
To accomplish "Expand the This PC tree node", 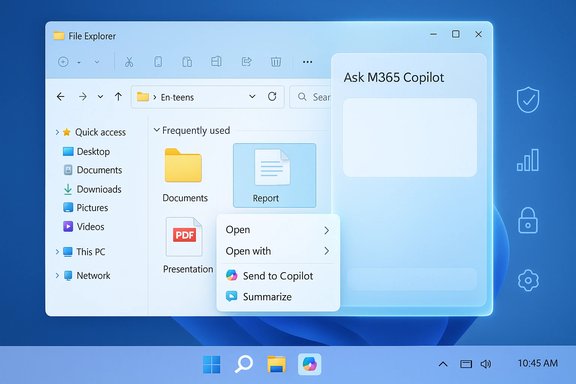I will [57, 252].
